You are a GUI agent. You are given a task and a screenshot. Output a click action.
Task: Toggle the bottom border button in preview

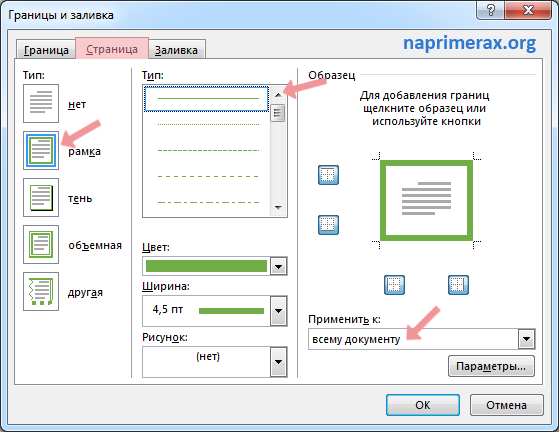pos(328,225)
